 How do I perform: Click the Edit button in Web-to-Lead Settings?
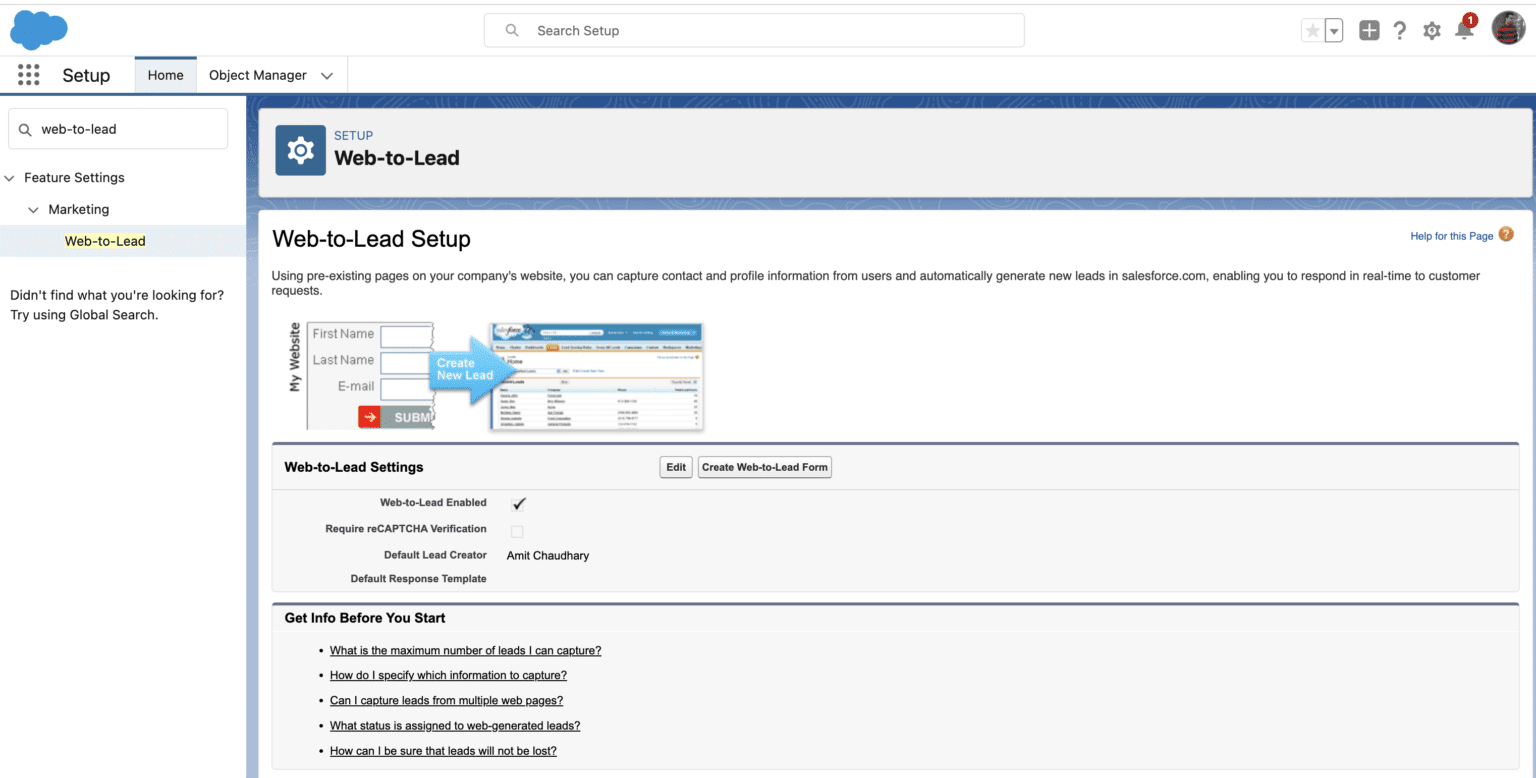[x=675, y=466]
